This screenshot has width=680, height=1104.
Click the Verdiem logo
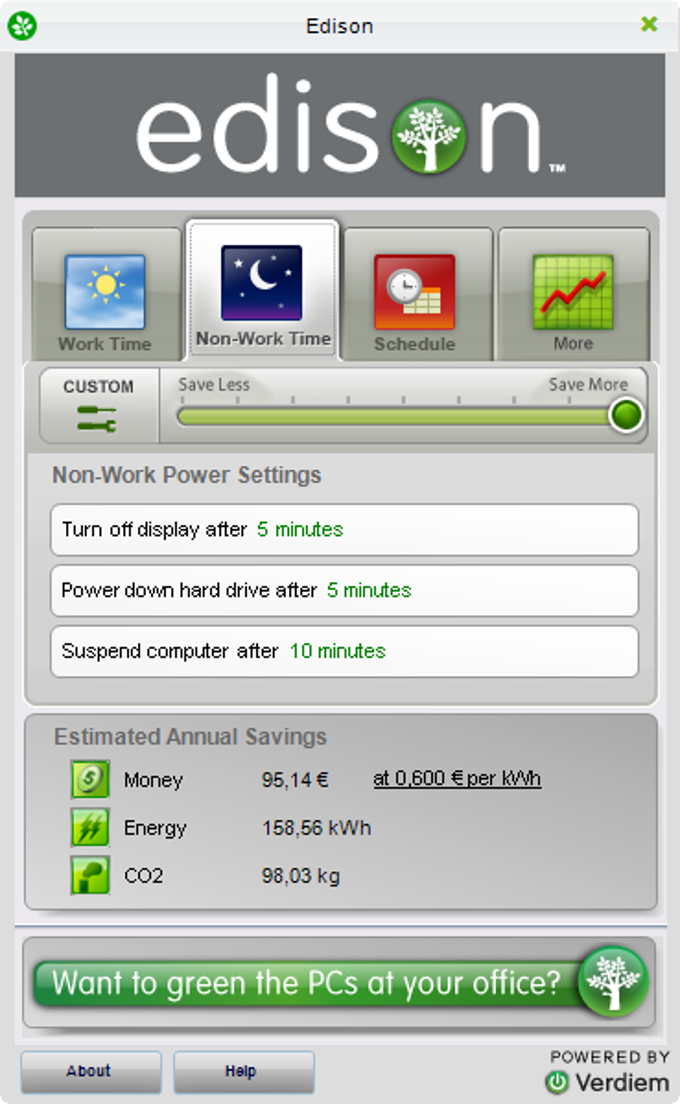click(x=607, y=1081)
